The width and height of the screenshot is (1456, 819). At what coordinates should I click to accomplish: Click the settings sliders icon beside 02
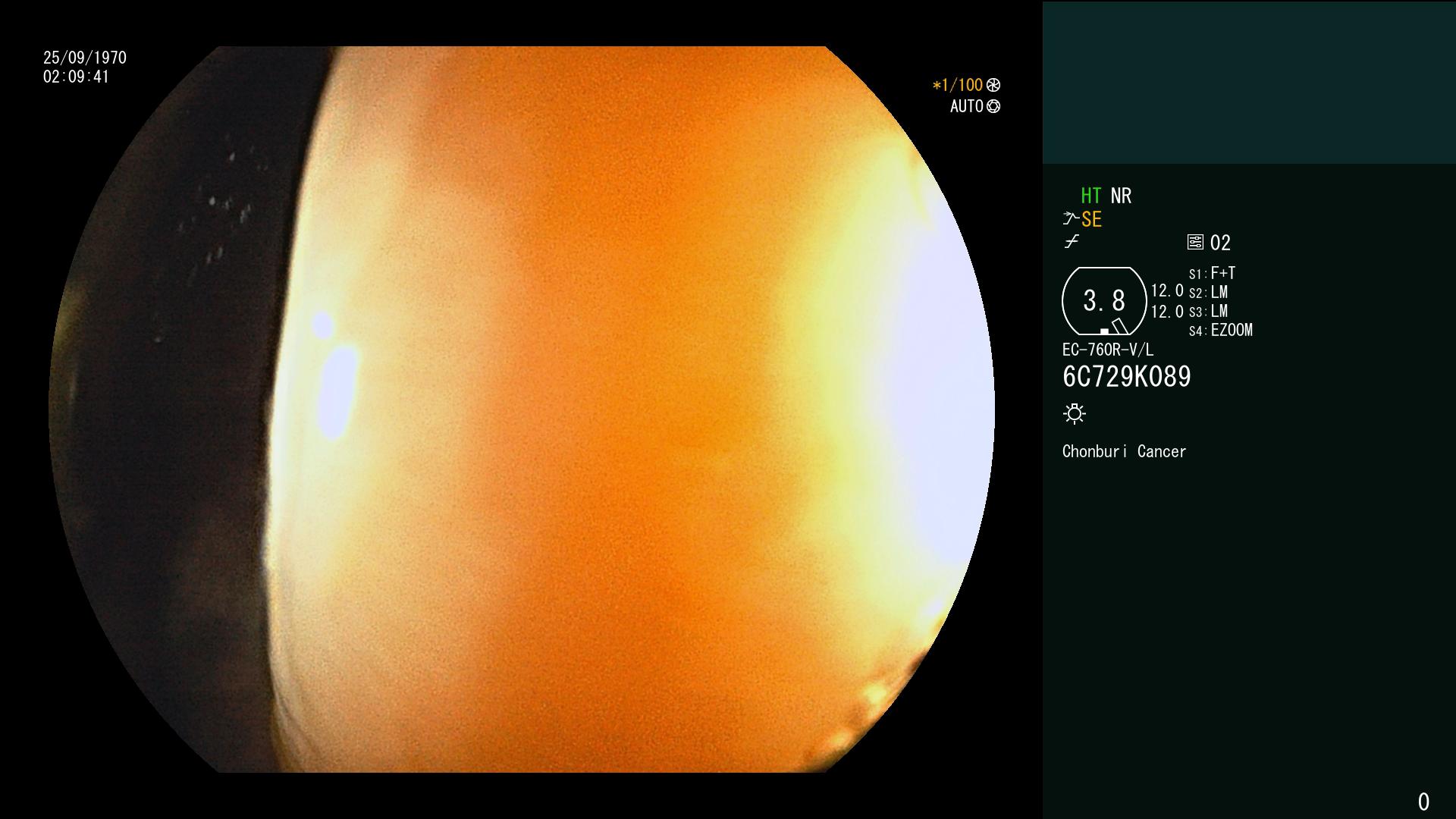click(1195, 242)
